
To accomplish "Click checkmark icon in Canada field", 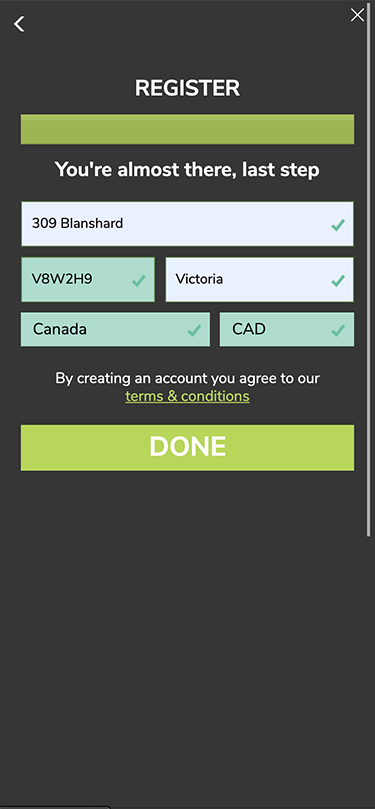I will [194, 330].
